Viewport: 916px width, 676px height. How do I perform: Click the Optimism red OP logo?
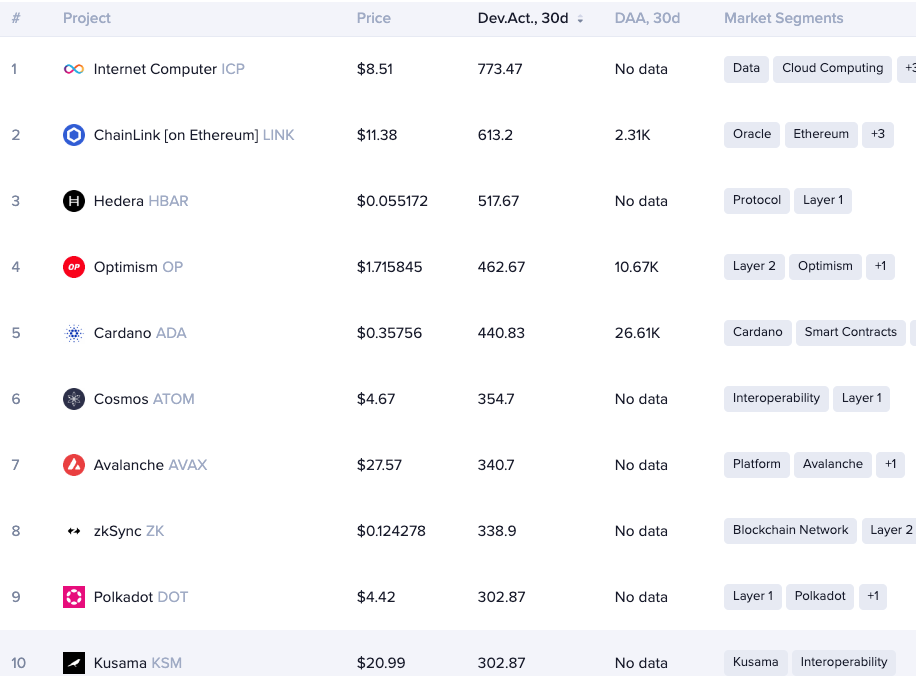pyautogui.click(x=74, y=267)
